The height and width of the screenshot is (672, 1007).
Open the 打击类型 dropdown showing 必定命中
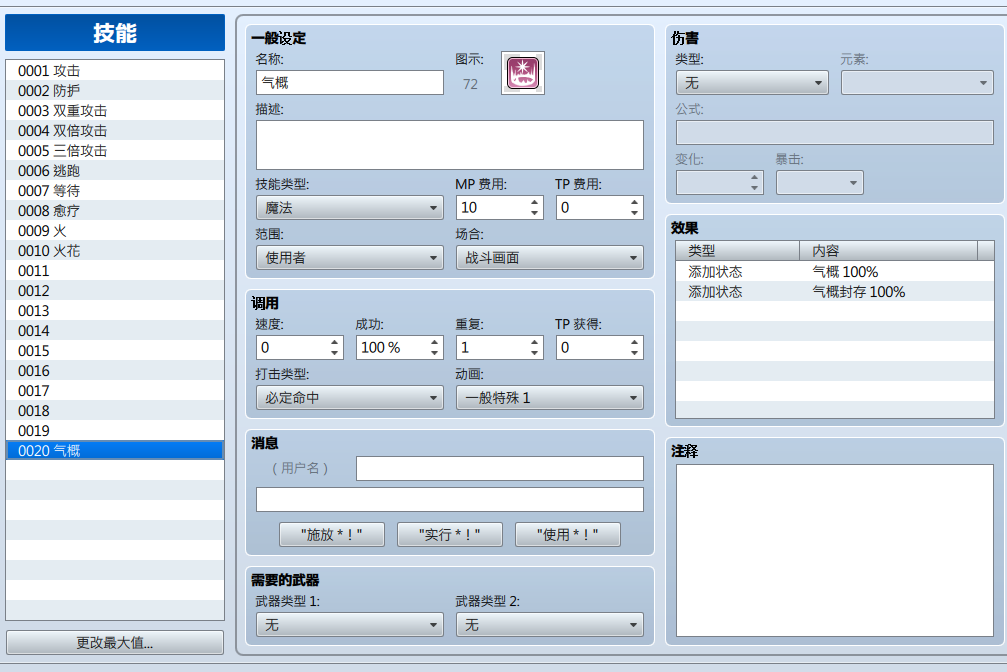pyautogui.click(x=349, y=398)
